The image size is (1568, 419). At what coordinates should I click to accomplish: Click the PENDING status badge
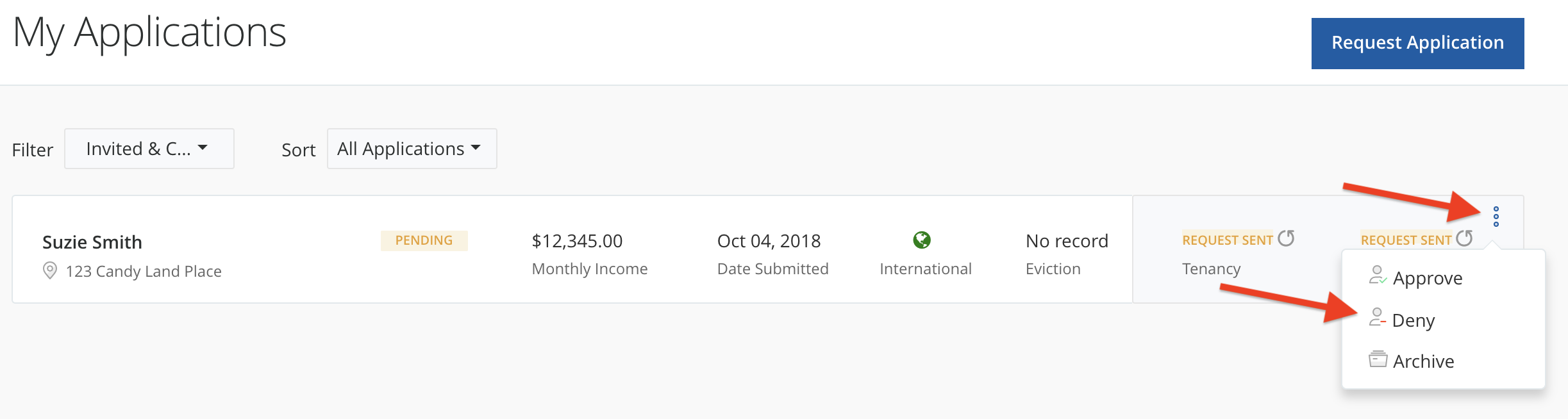pyautogui.click(x=424, y=240)
